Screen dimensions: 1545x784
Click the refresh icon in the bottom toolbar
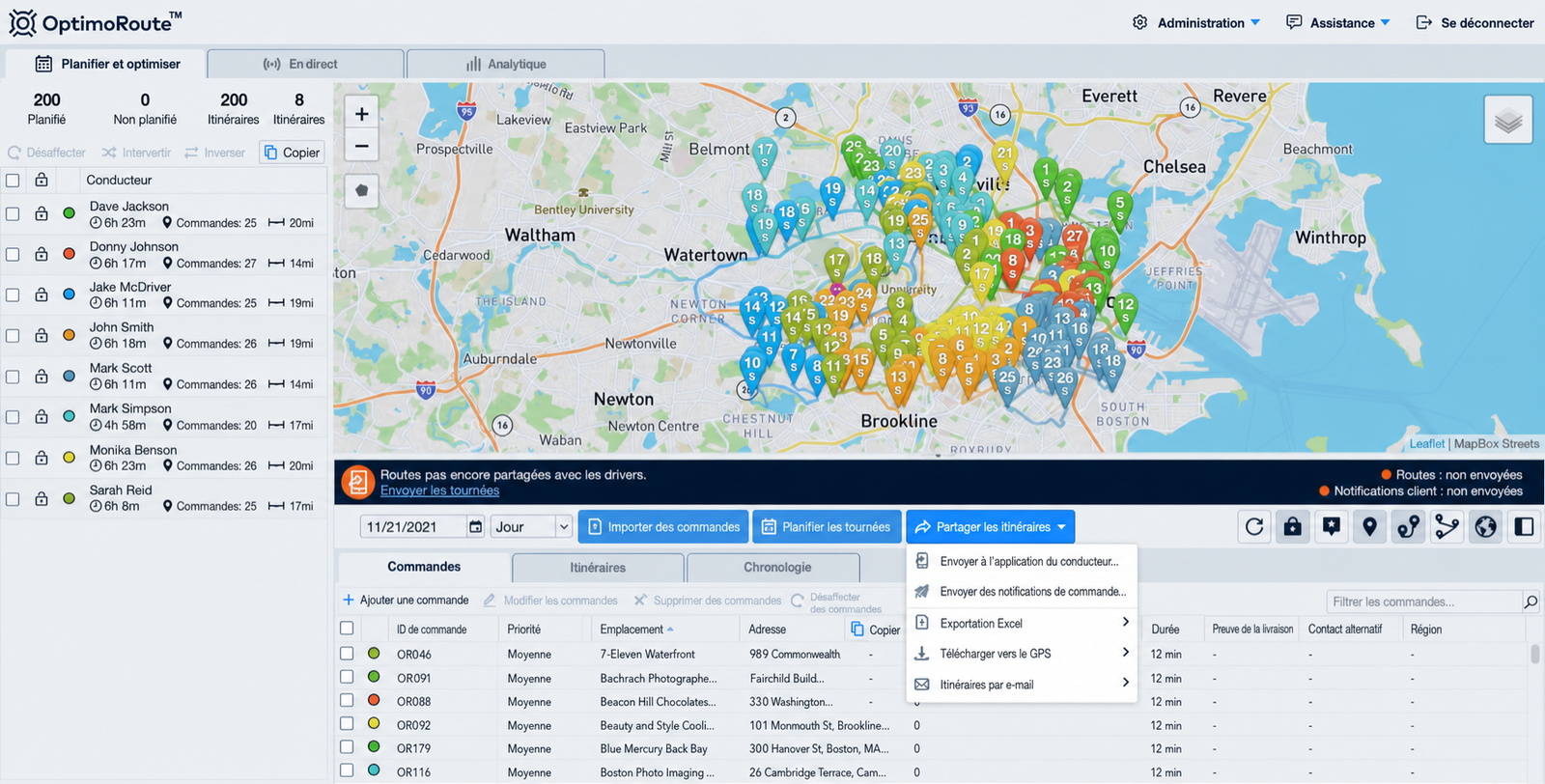pos(1254,527)
